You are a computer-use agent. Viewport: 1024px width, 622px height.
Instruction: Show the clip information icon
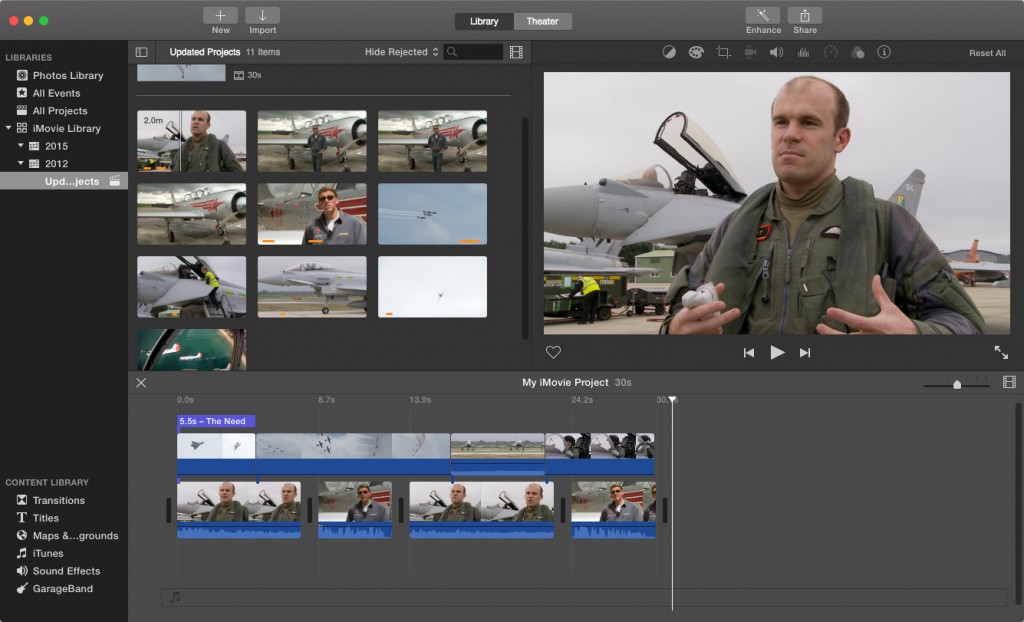tap(884, 52)
